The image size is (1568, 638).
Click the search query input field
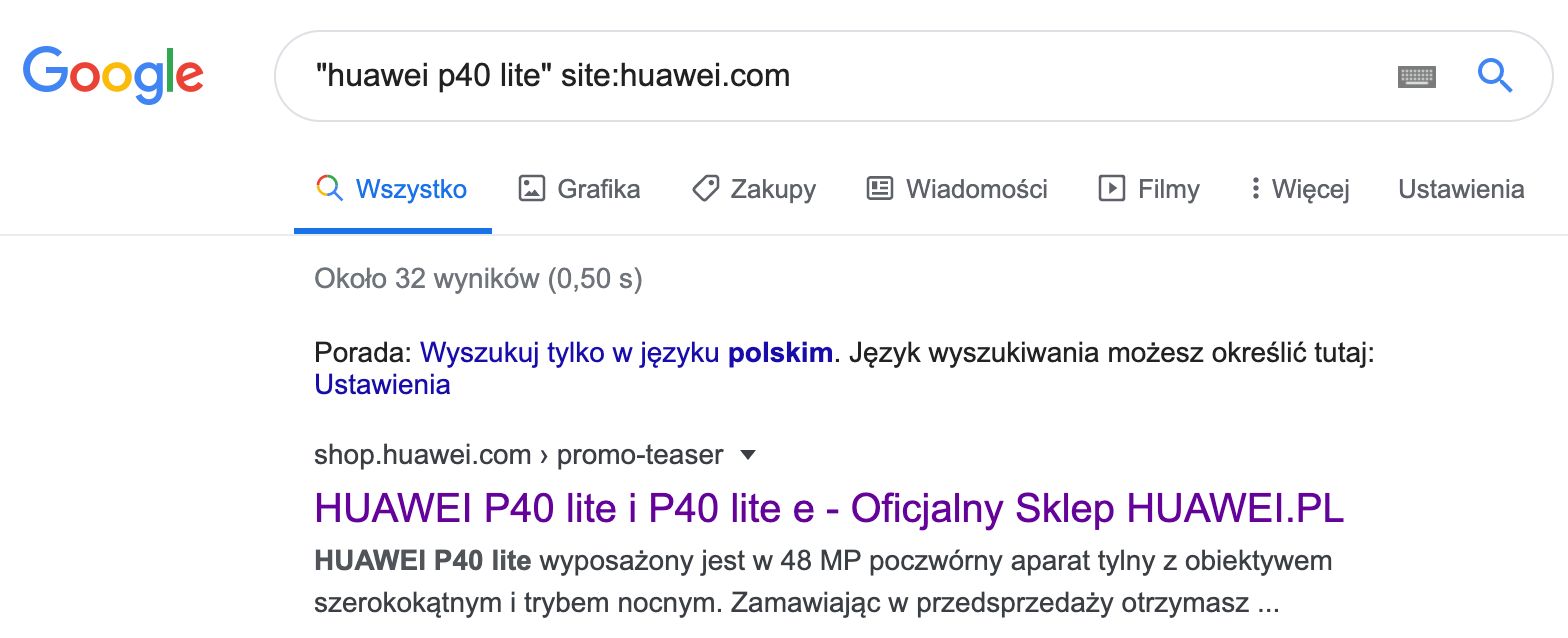click(x=700, y=75)
